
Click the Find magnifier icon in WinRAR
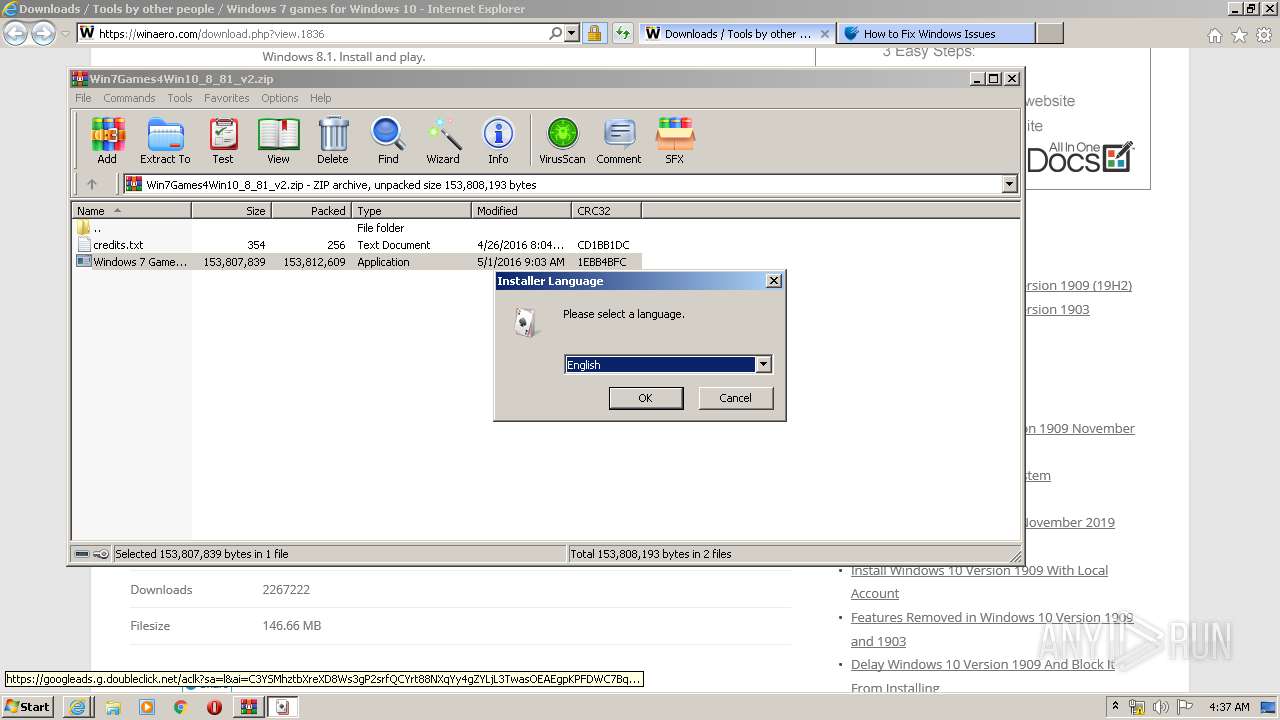tap(388, 140)
